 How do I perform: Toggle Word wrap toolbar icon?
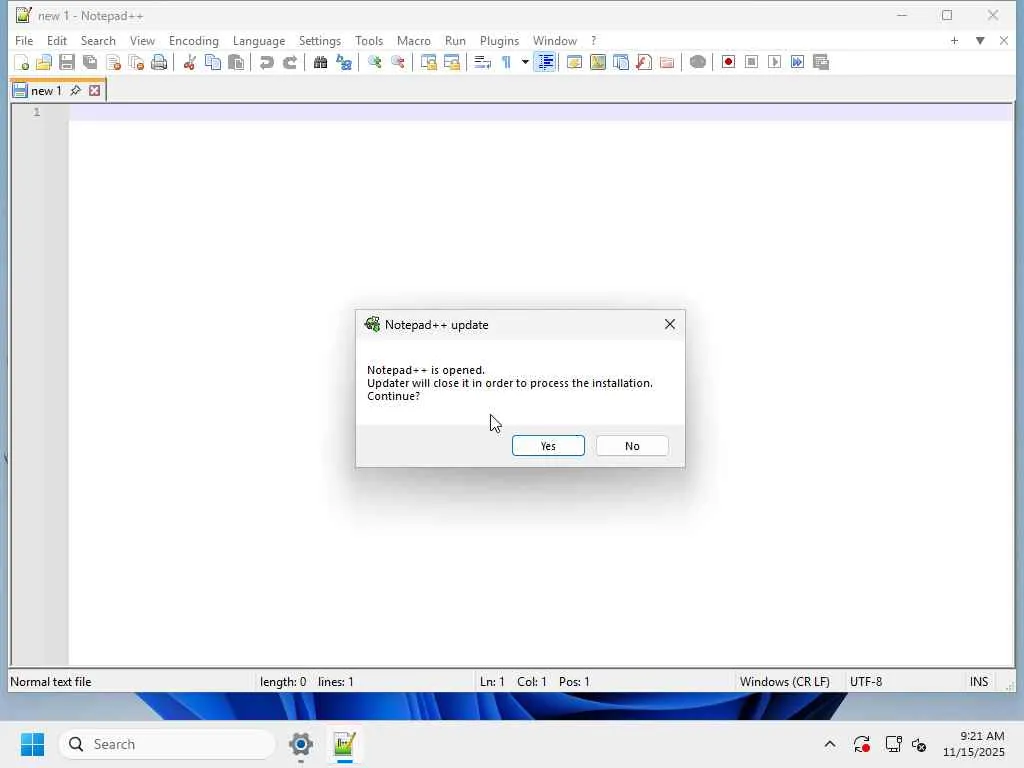483,63
